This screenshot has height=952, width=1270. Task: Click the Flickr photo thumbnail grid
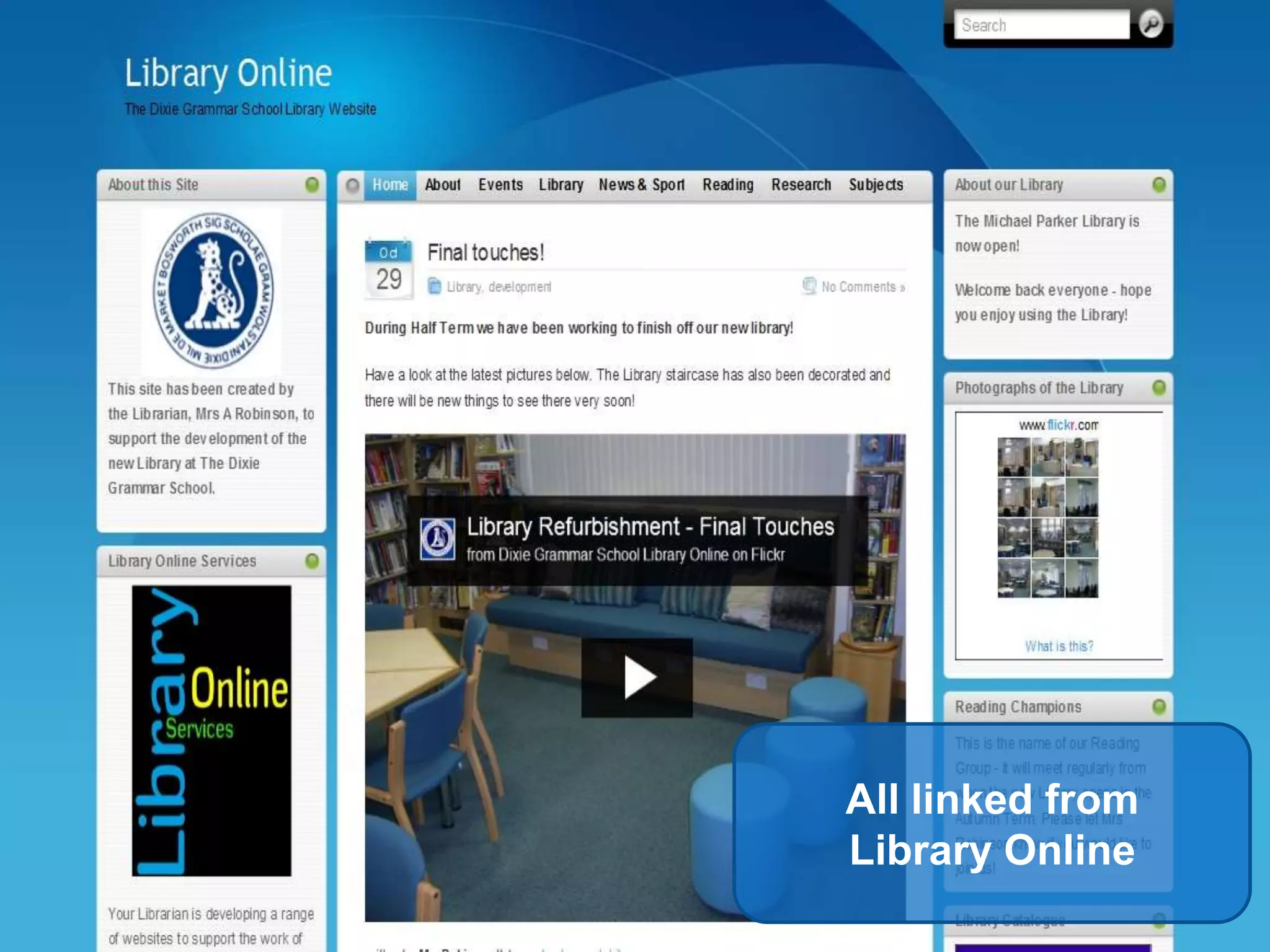pos(1047,518)
